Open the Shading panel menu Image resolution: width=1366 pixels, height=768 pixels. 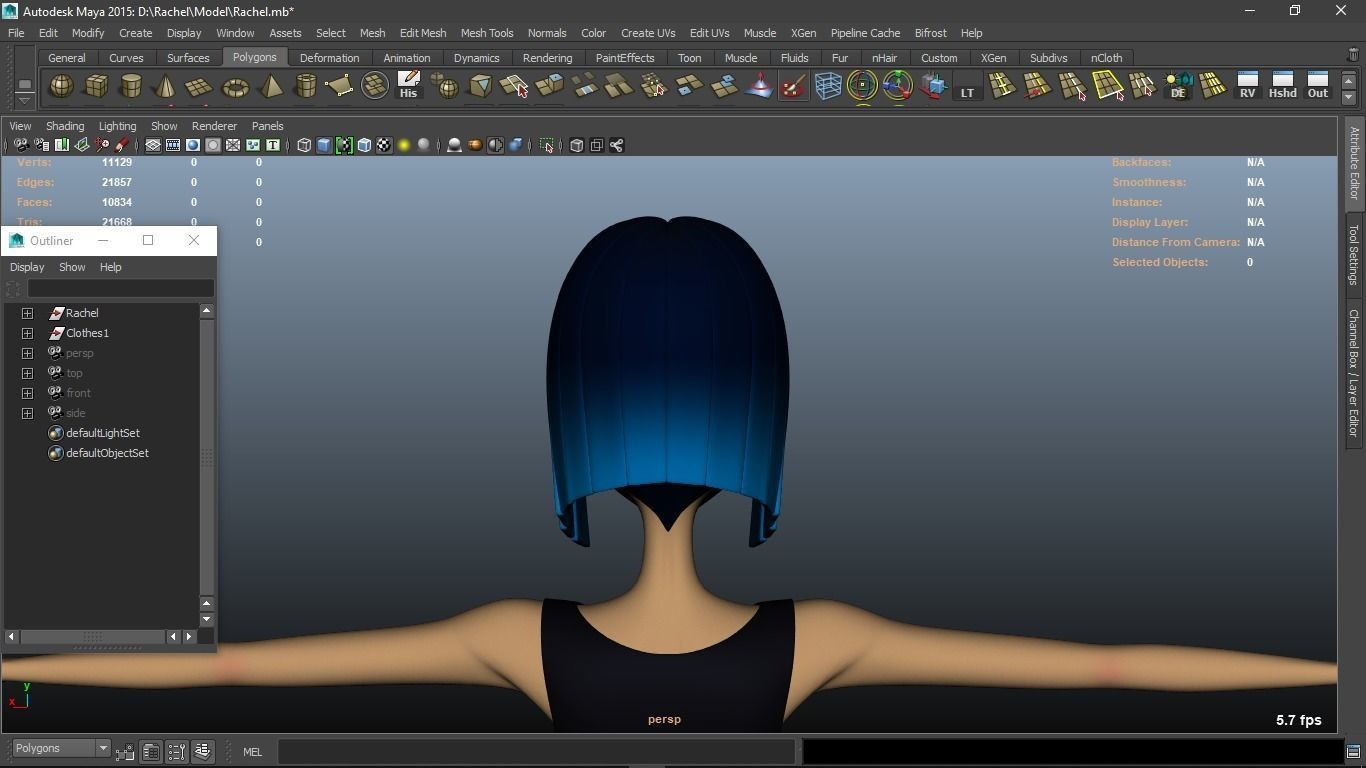pos(65,126)
